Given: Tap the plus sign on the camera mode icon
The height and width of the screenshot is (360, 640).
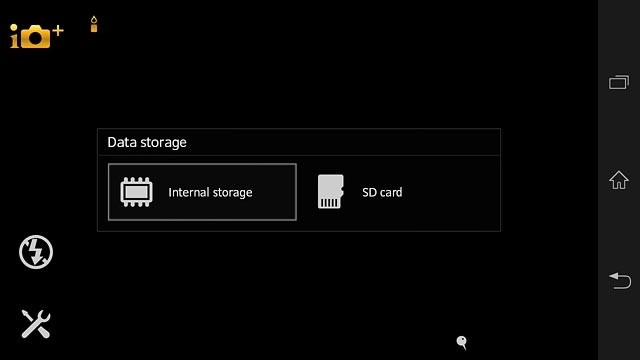Looking at the screenshot, I should pos(58,31).
